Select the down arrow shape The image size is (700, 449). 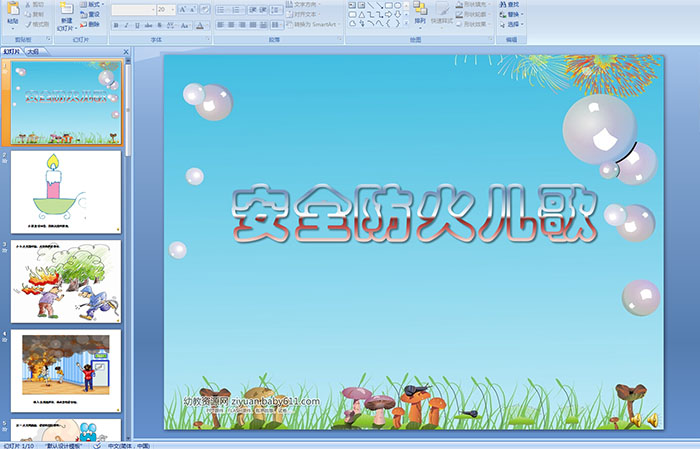click(397, 15)
